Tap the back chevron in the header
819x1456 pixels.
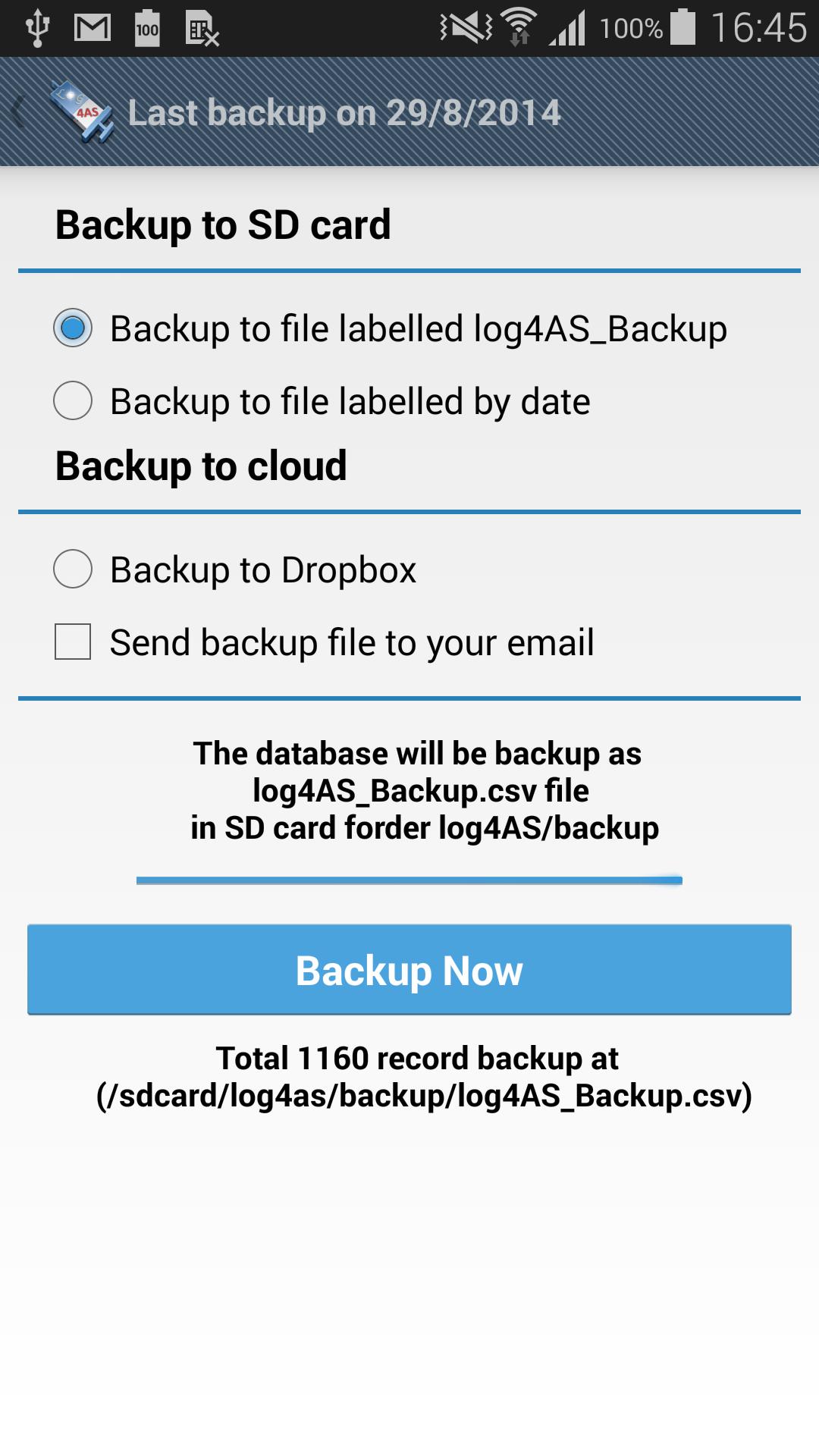[18, 112]
